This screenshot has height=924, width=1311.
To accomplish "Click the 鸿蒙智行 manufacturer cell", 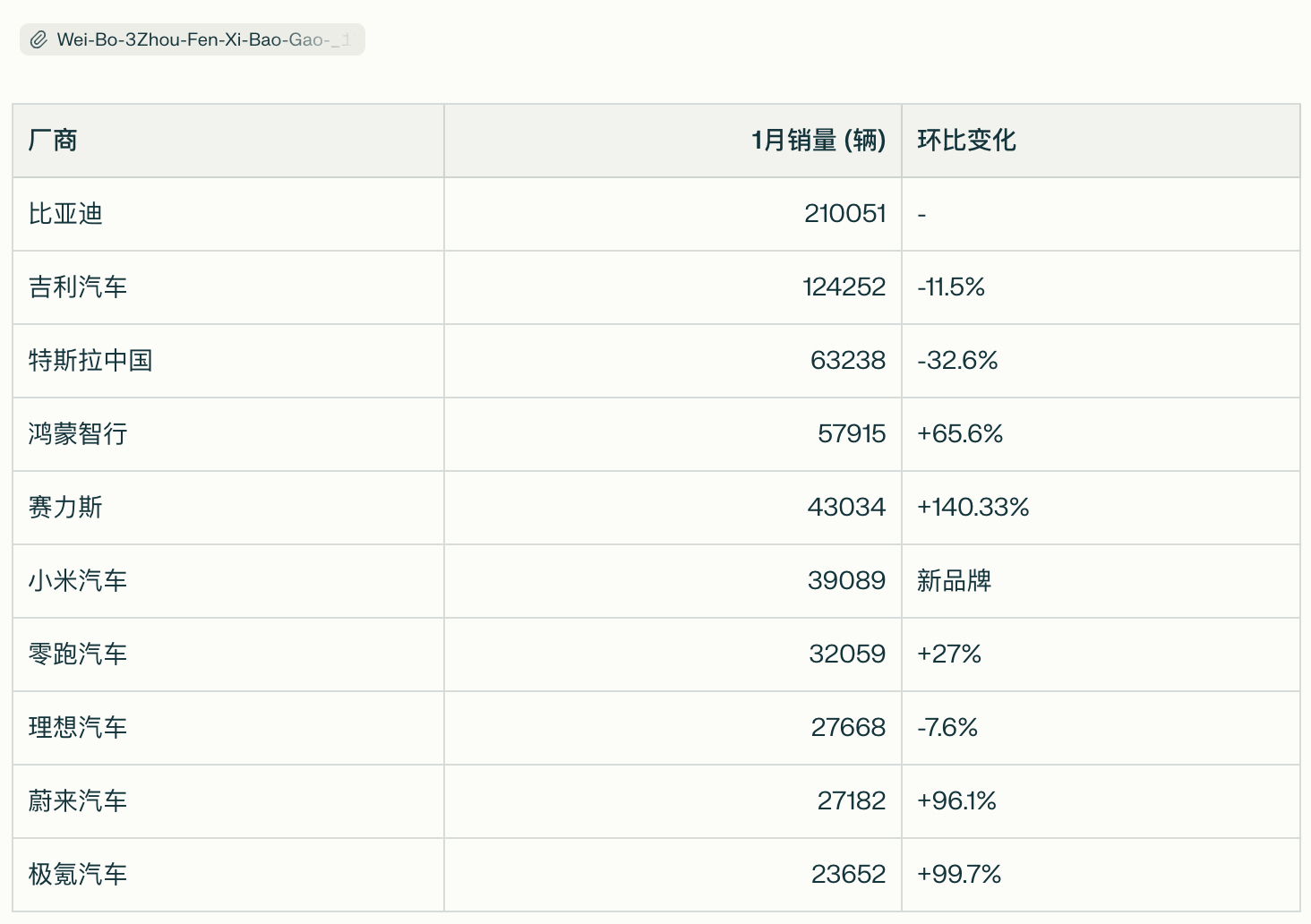I will click(x=78, y=434).
